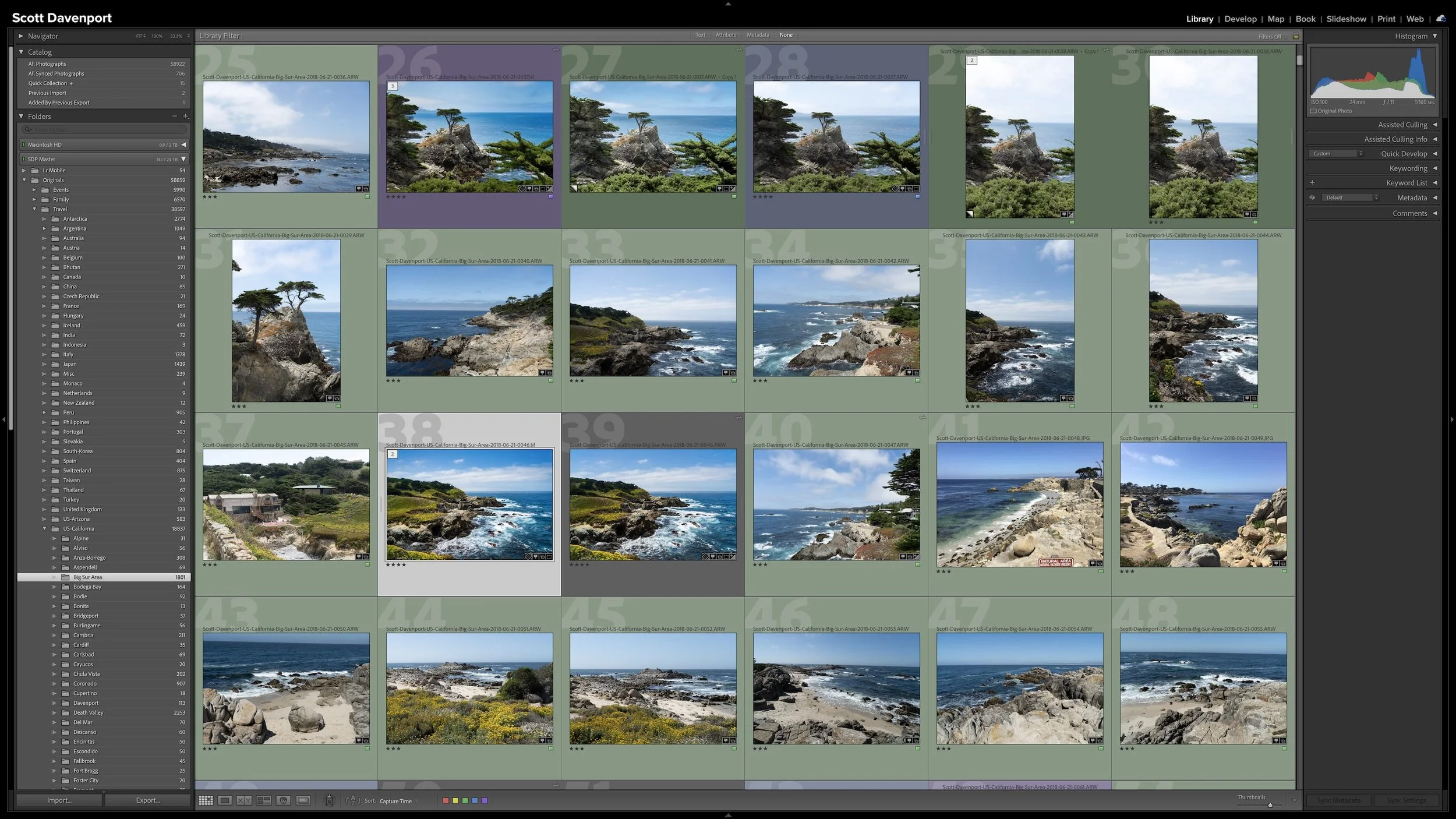Screen dimensions: 1456x819
Task: Click the yellow color label swatch
Action: 455,800
